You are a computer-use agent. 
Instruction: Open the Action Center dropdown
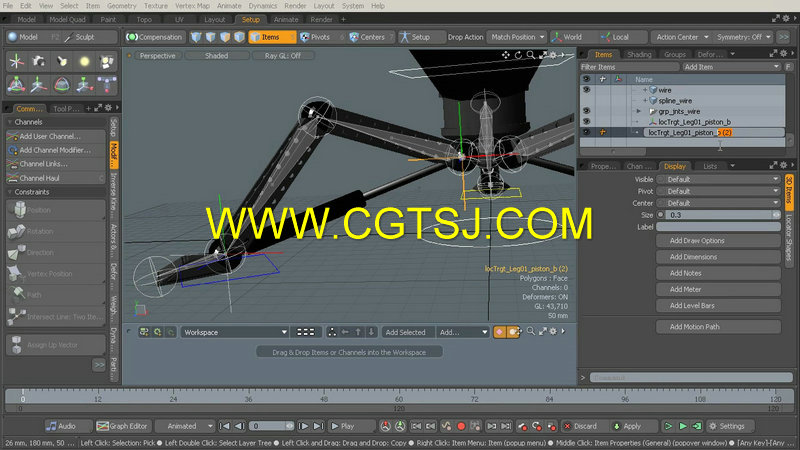point(681,37)
